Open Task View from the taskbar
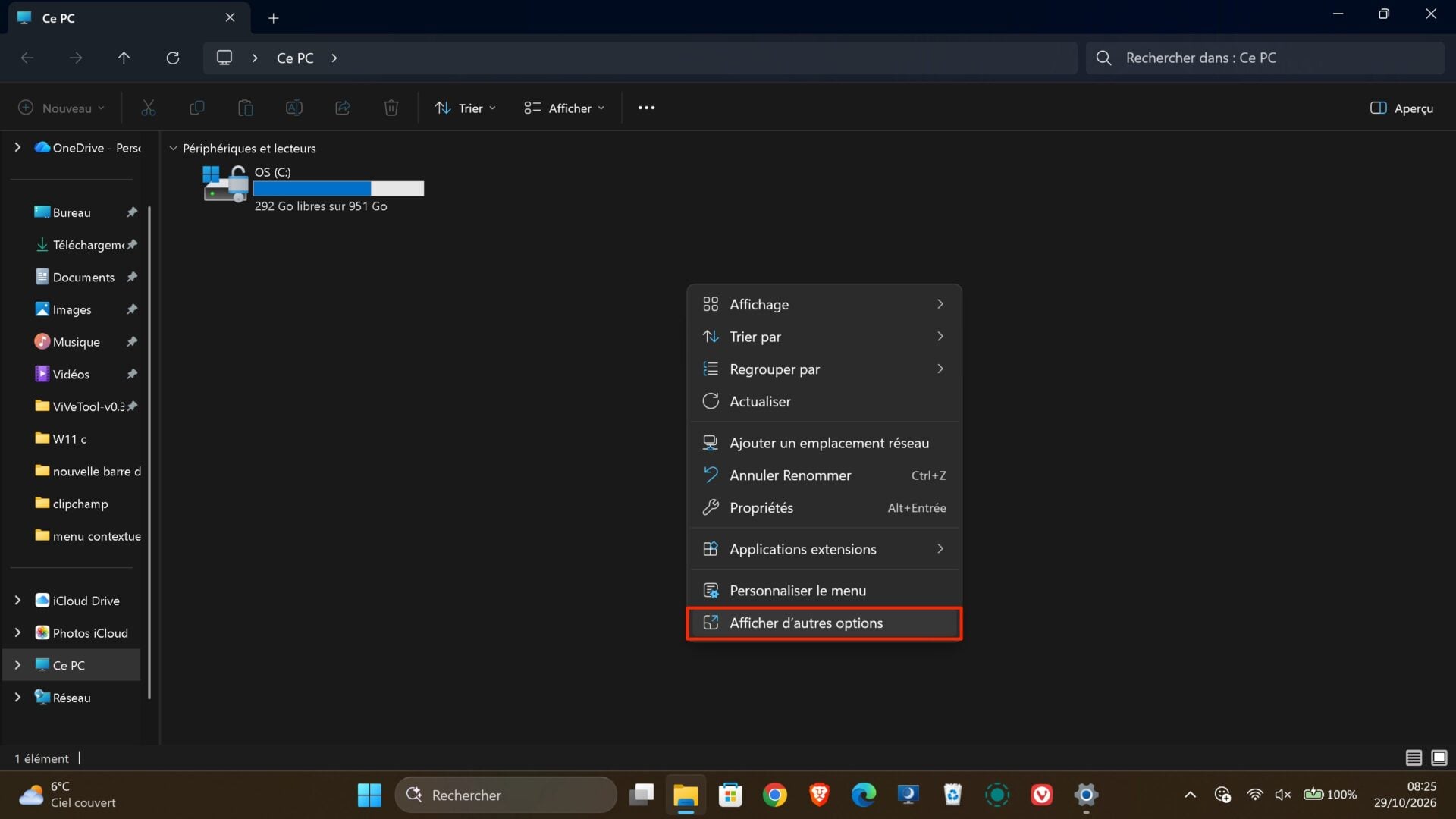Viewport: 1456px width, 819px height. tap(642, 795)
